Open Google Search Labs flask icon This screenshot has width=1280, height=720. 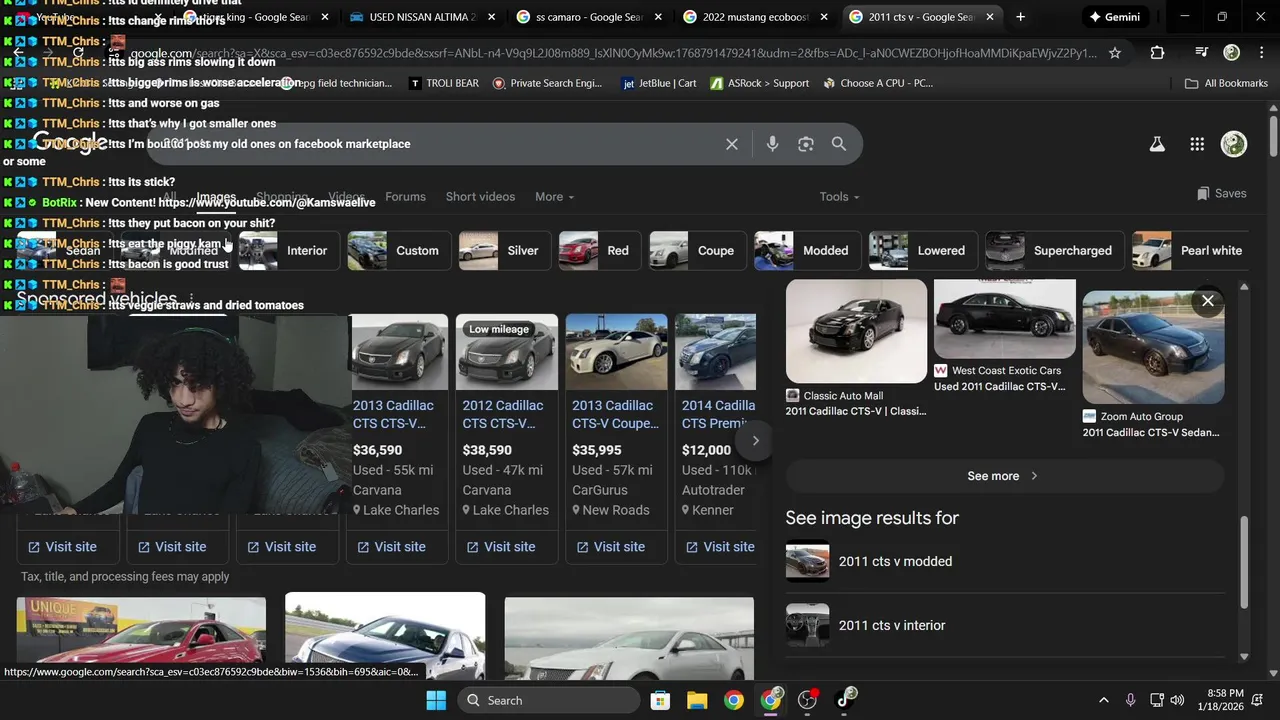[1157, 144]
